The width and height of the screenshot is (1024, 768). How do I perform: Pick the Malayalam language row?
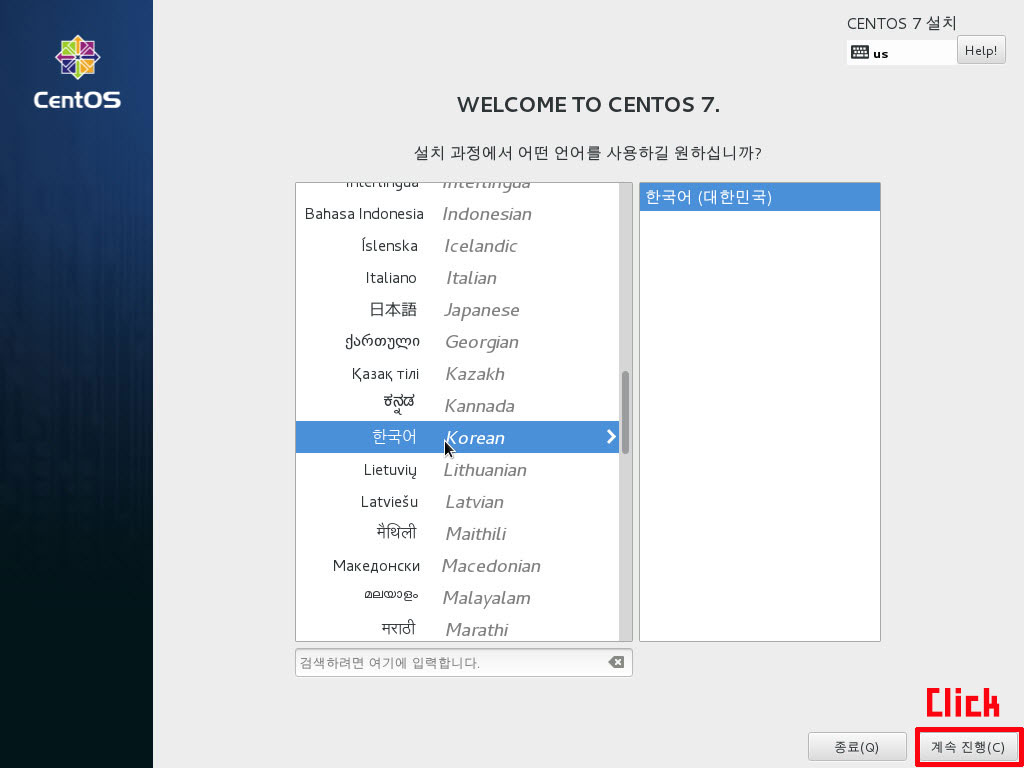point(457,598)
